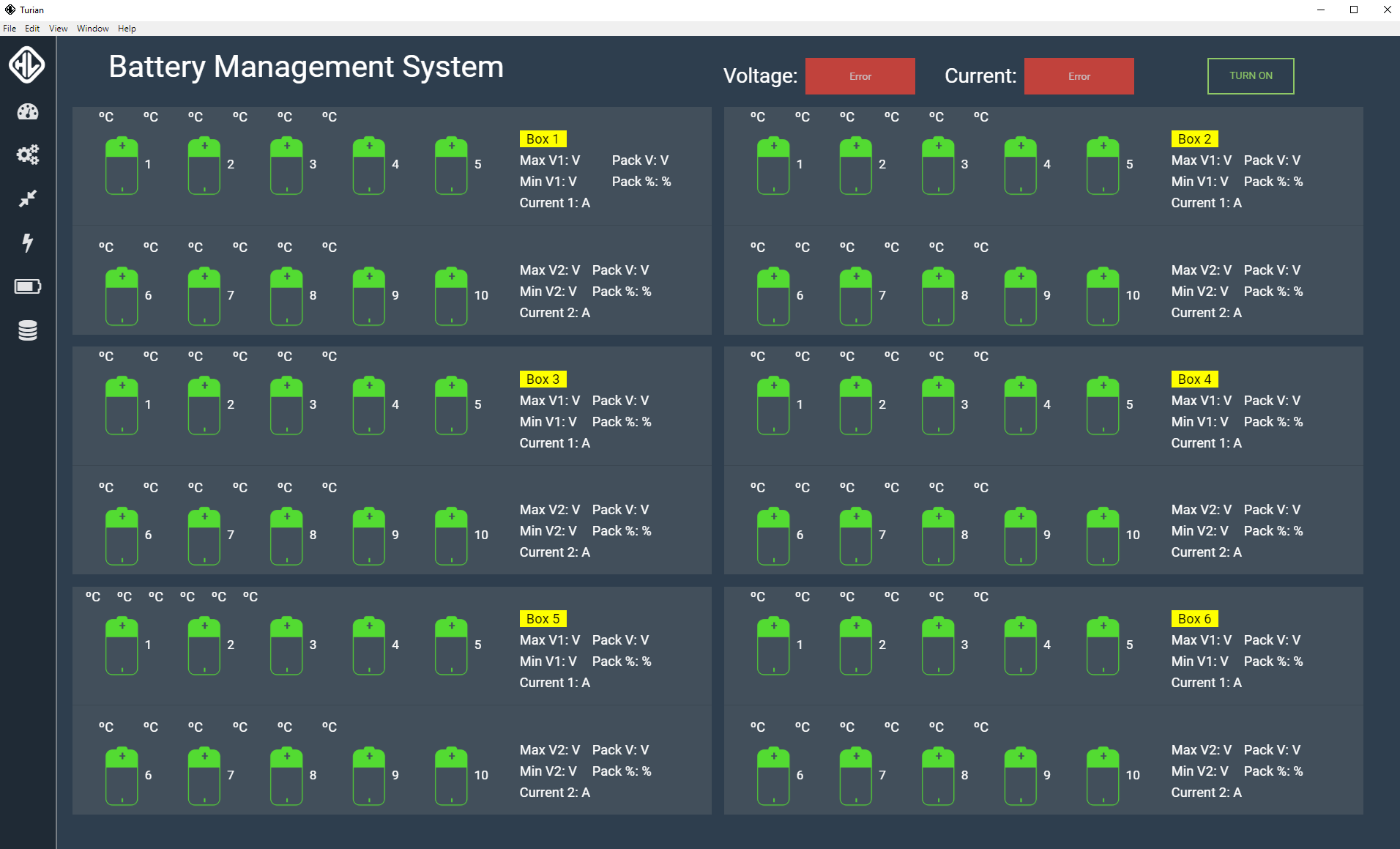
Task: Click battery cell 10 in Box 1
Action: [451, 296]
